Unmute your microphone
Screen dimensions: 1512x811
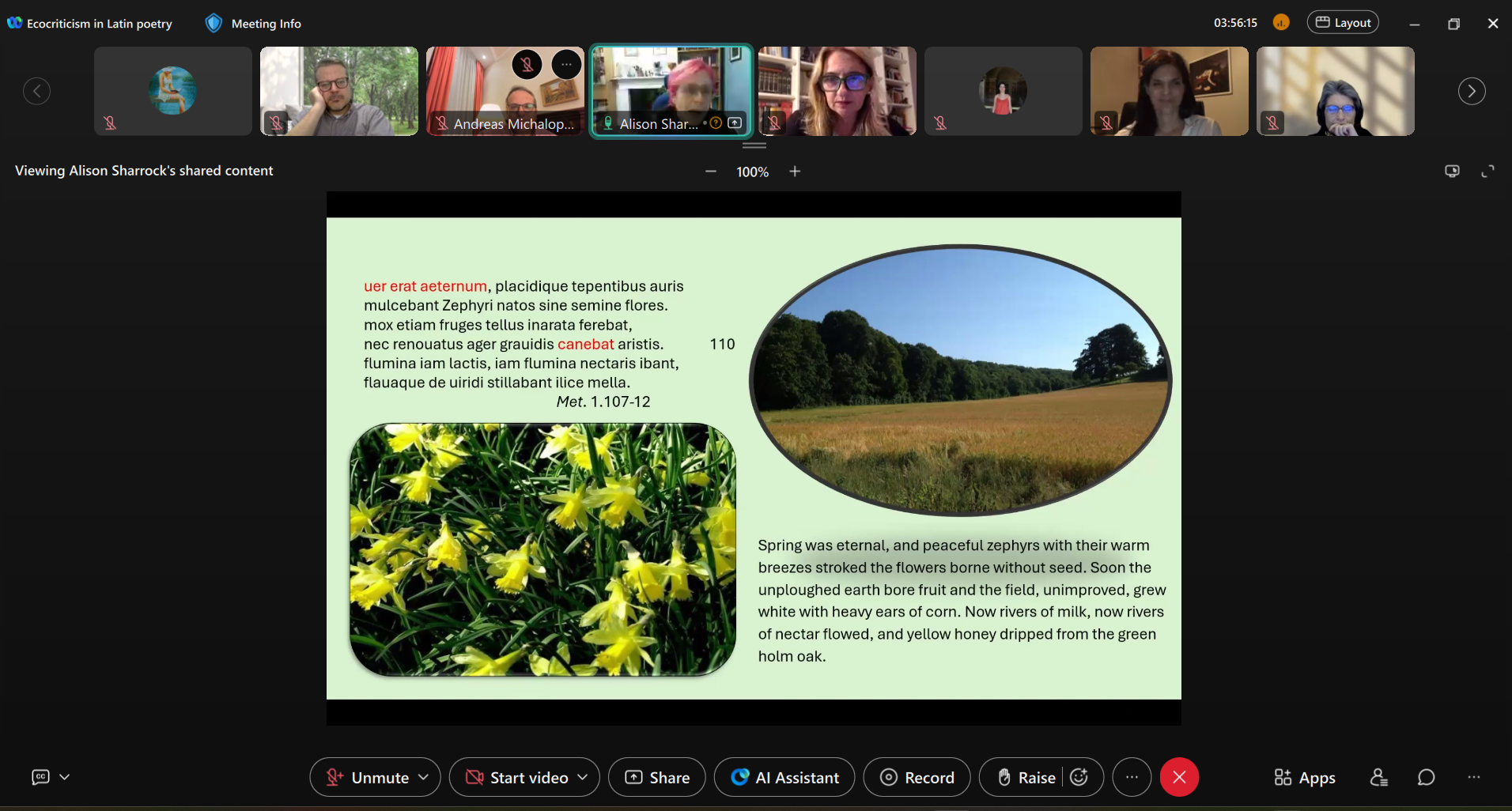(x=369, y=778)
